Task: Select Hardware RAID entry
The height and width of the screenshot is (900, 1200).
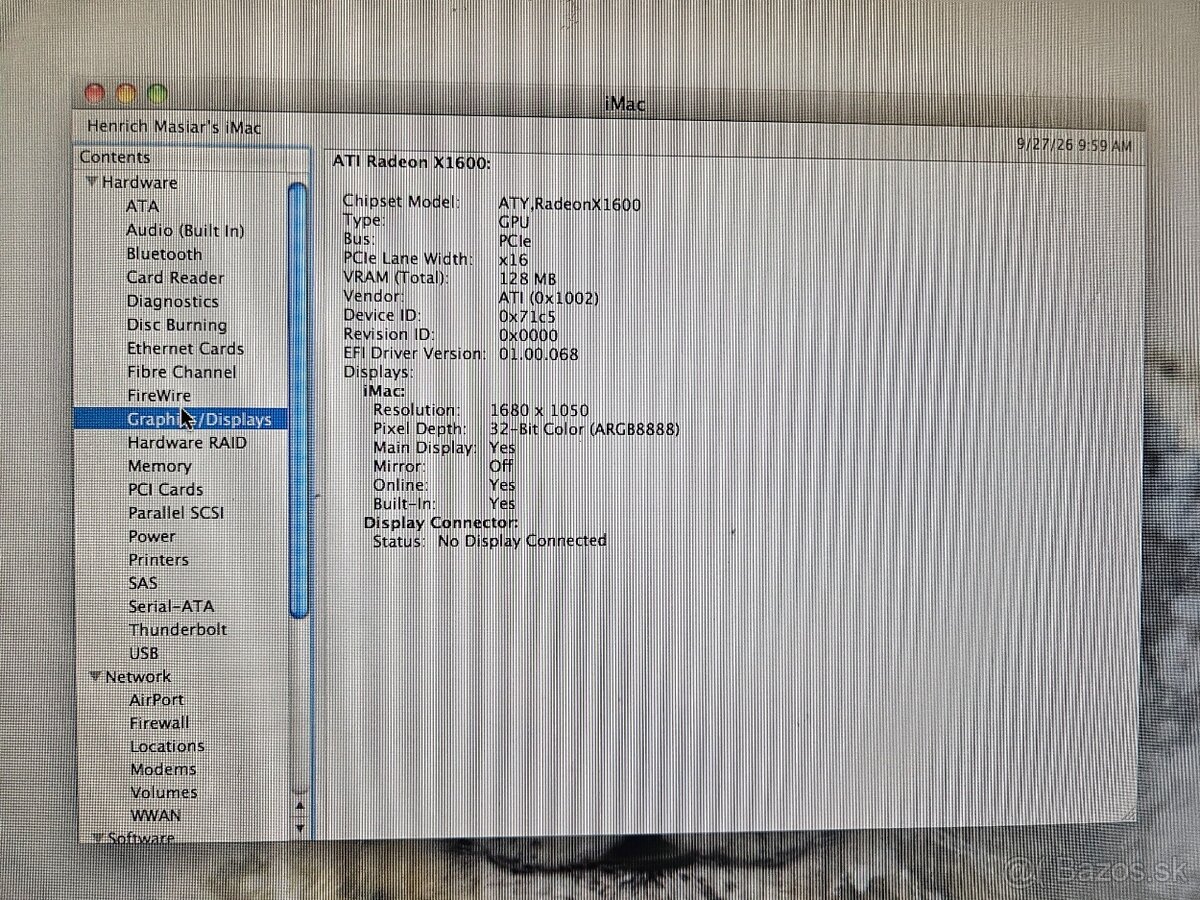Action: (x=187, y=442)
